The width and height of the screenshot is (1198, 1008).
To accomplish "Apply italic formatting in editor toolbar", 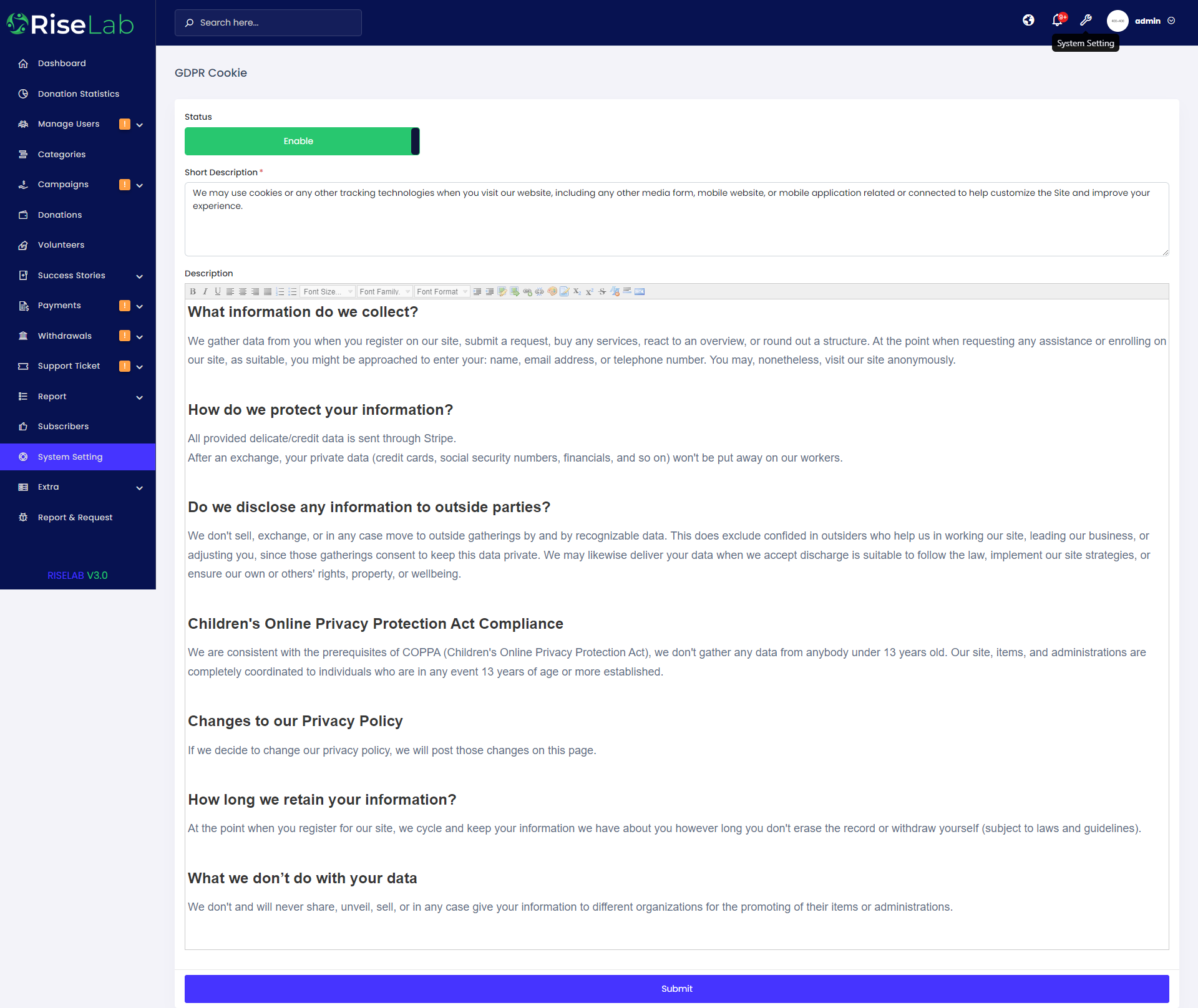I will [205, 291].
